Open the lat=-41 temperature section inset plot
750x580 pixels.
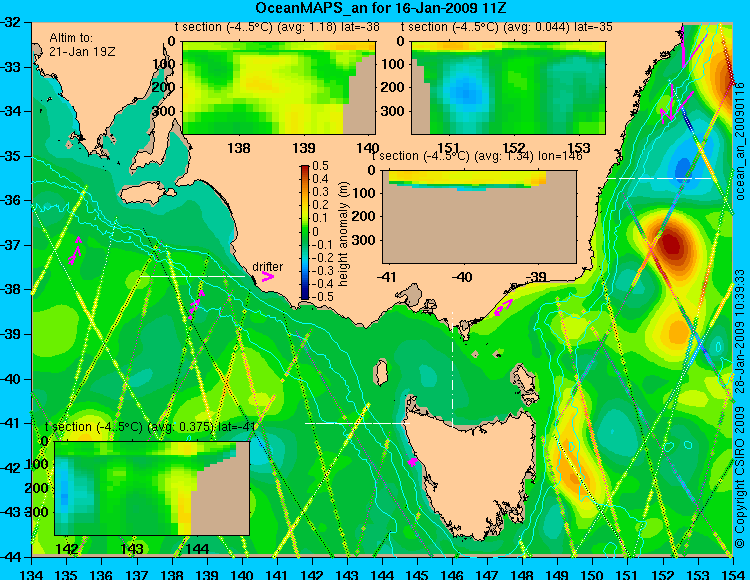click(x=152, y=488)
